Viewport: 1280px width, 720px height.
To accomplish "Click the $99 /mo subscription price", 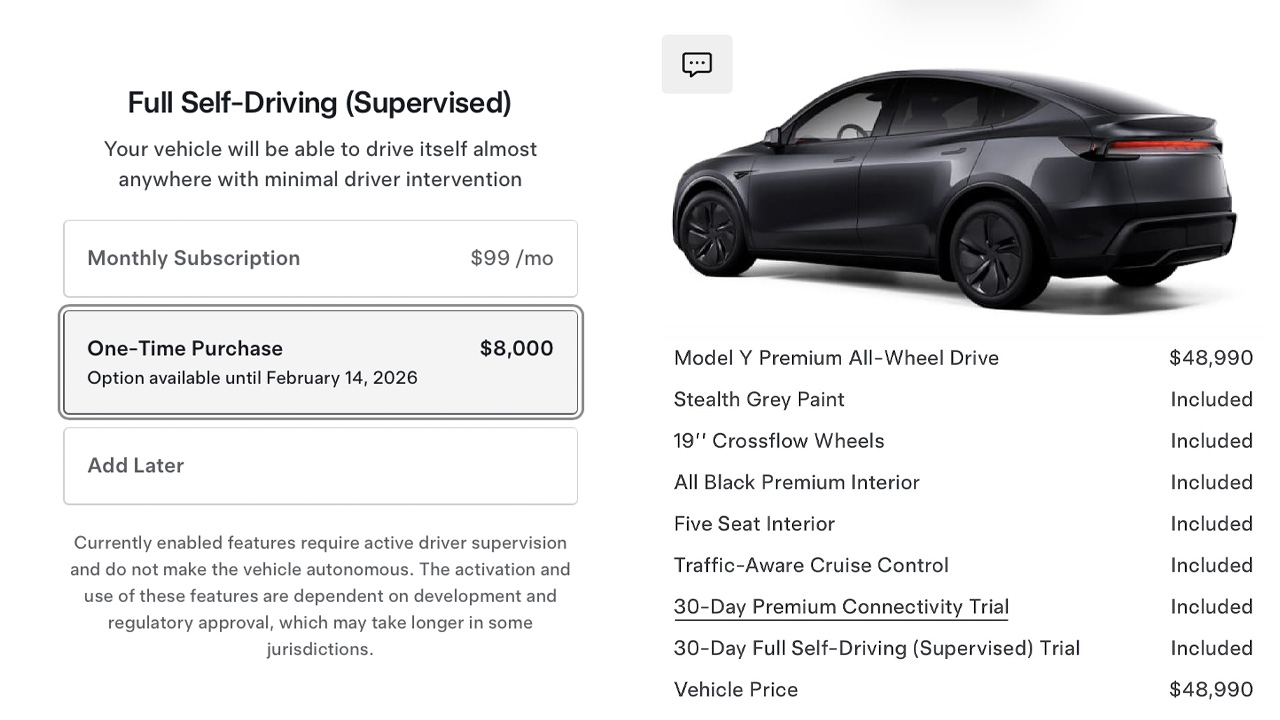I will point(511,259).
